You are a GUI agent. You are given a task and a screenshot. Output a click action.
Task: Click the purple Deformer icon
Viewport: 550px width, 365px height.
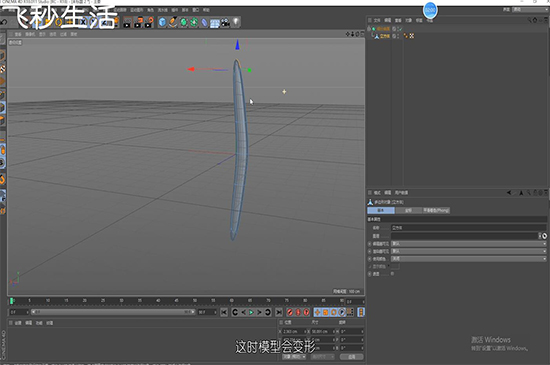pos(204,23)
